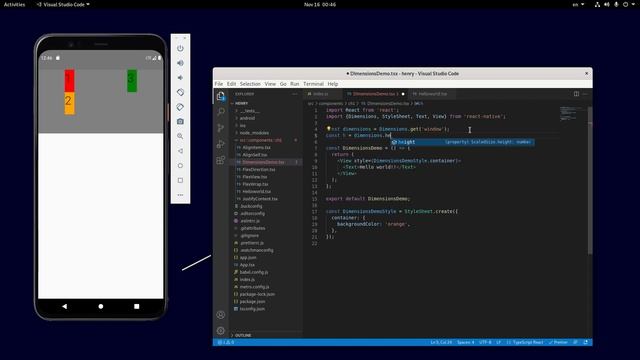
Task: Expand the __tests__ folder
Action: coord(249,111)
